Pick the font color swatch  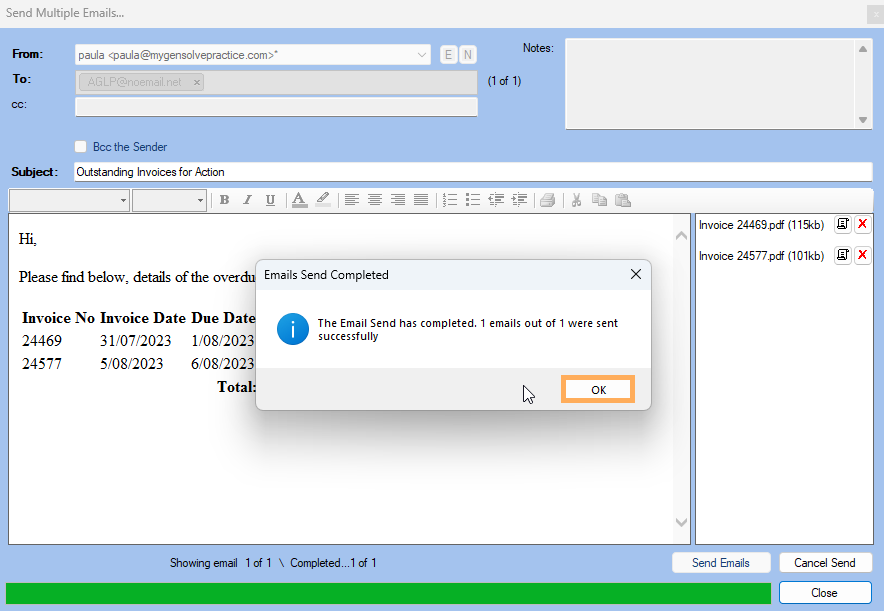pos(299,200)
